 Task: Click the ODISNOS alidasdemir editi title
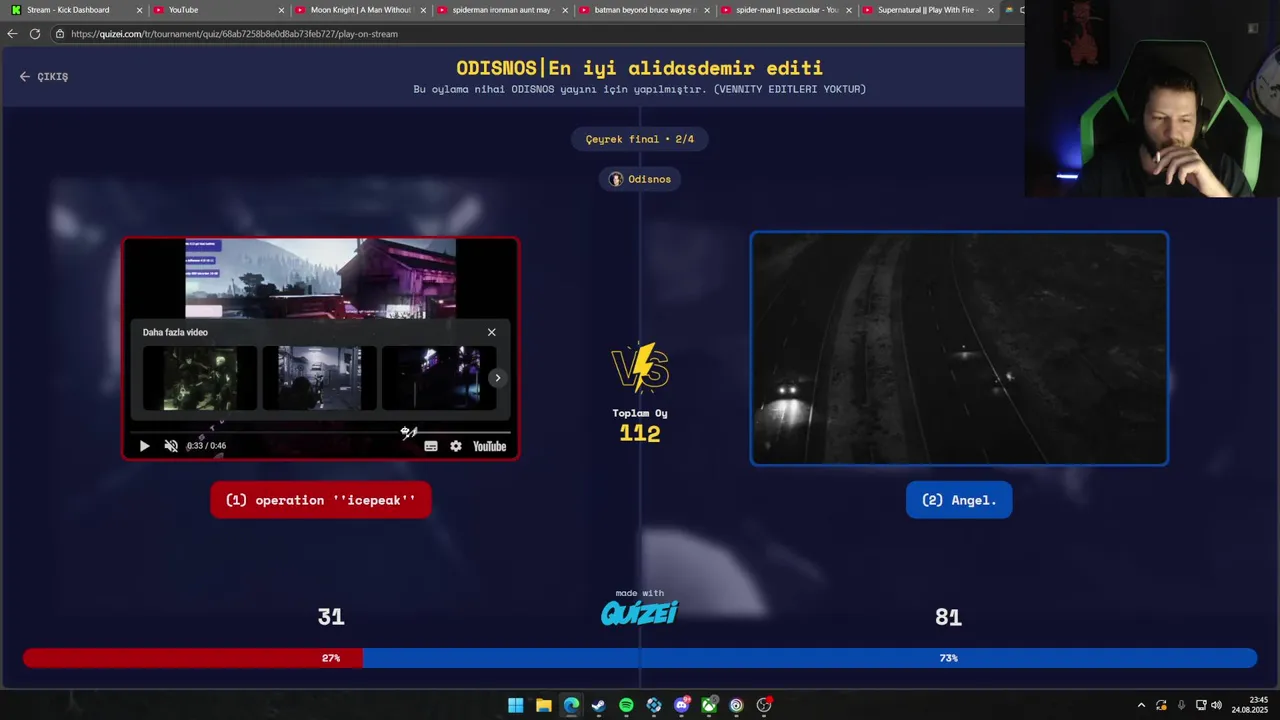click(640, 68)
